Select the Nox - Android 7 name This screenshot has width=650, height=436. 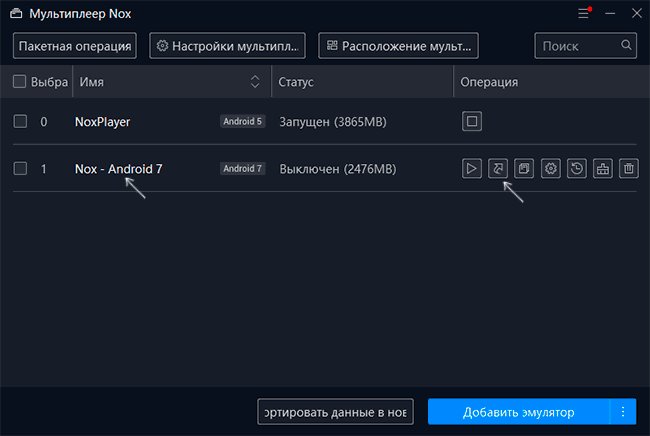[x=119, y=169]
